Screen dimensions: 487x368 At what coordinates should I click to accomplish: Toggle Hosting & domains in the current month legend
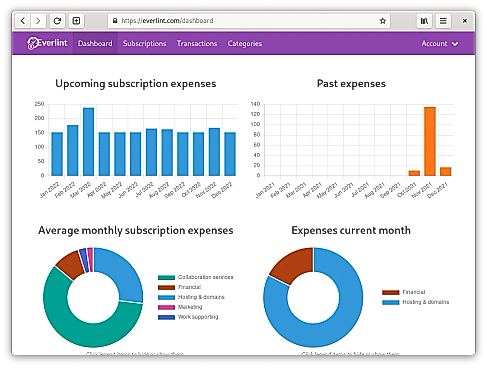(416, 302)
